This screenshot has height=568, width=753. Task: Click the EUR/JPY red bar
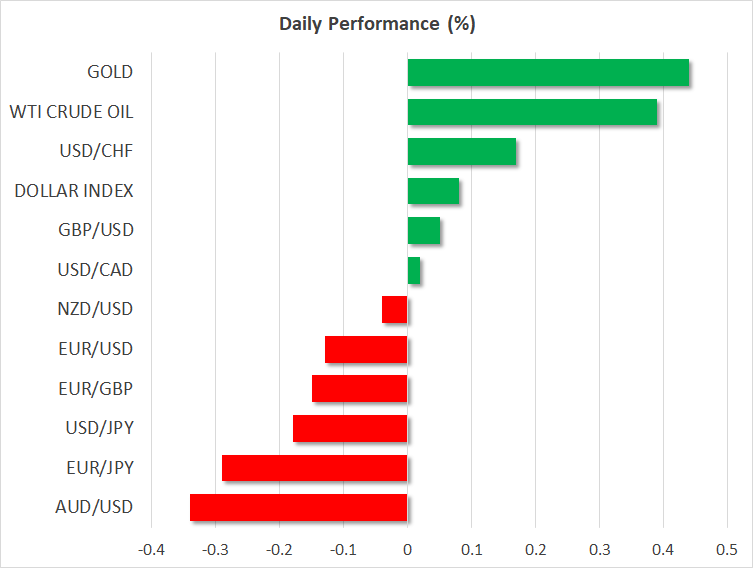click(x=315, y=467)
